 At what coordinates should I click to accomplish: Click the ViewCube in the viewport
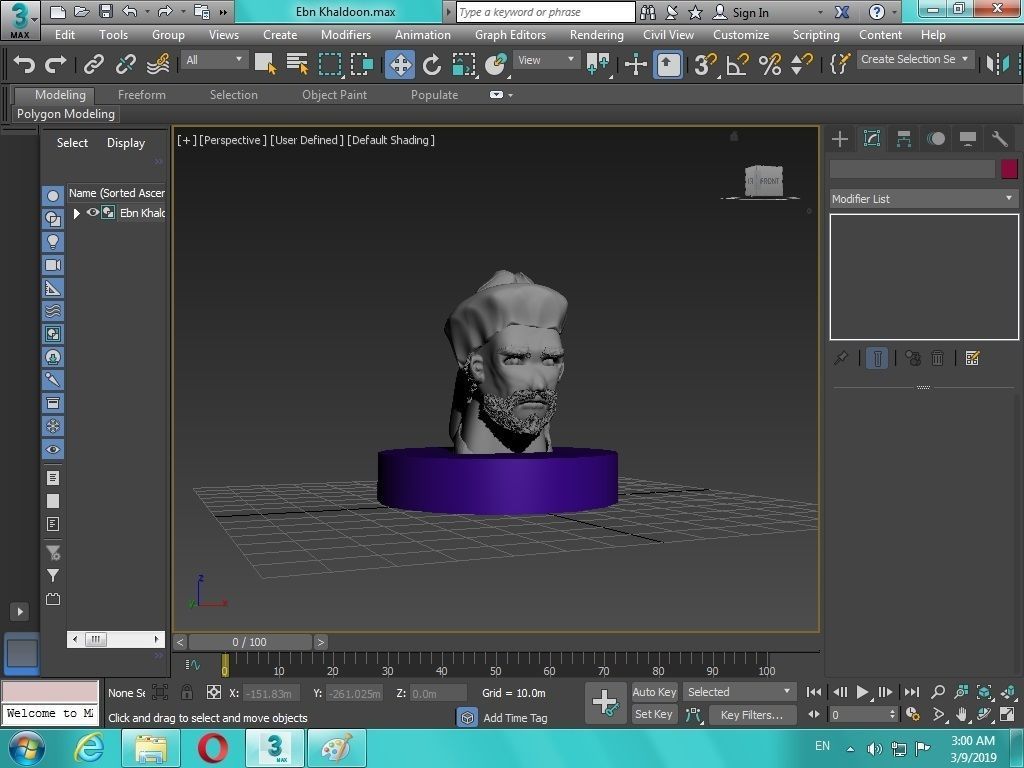[763, 180]
